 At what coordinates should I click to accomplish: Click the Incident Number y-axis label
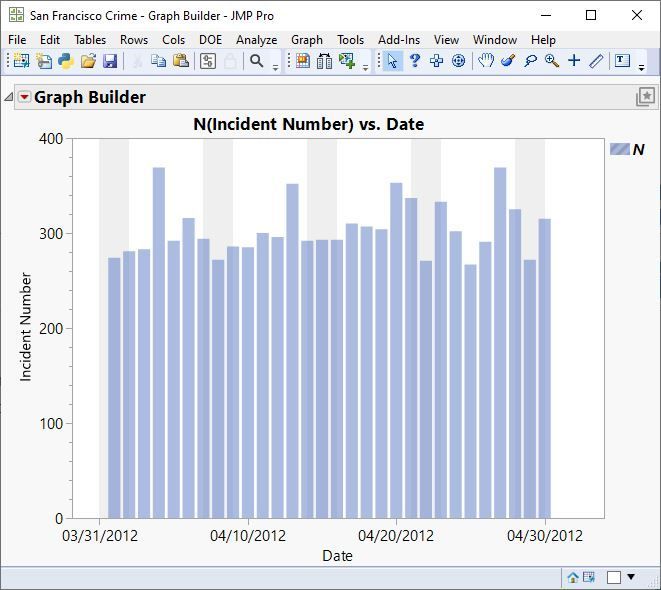[25, 327]
